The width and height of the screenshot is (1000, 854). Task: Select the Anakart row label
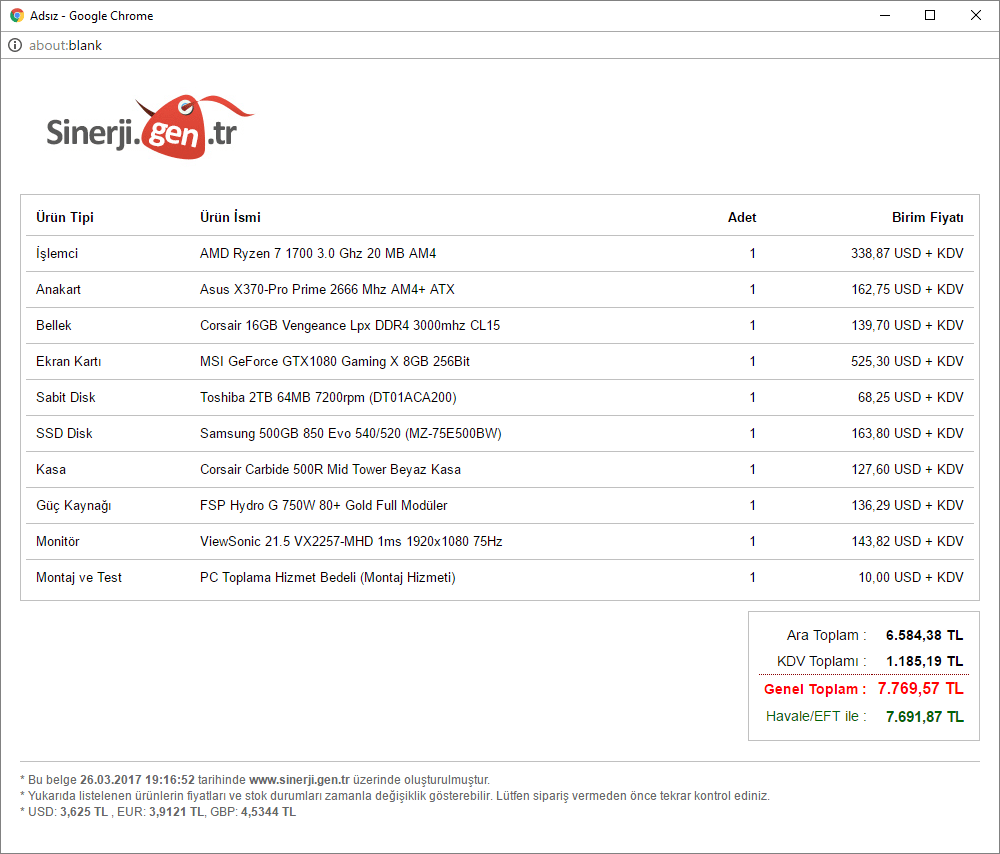tap(58, 290)
